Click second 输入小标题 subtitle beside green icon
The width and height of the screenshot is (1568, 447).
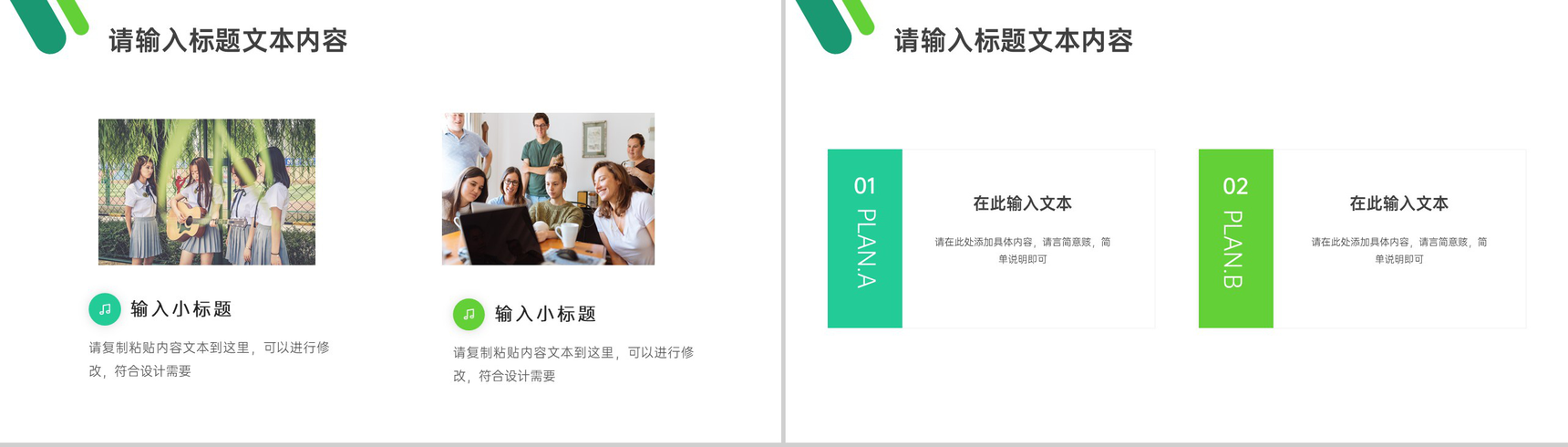click(545, 314)
